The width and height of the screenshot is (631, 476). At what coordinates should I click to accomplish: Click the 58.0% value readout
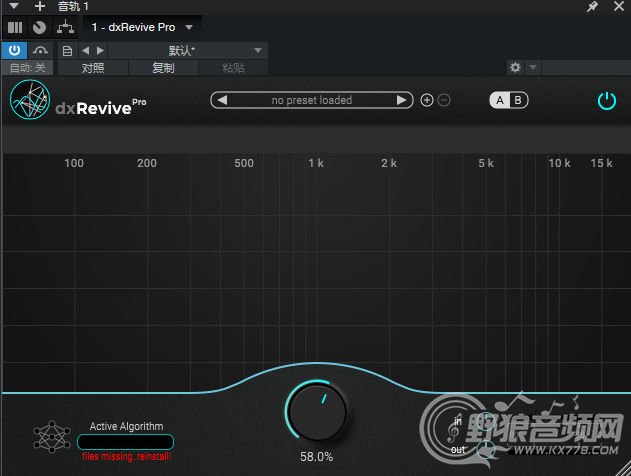pos(317,457)
